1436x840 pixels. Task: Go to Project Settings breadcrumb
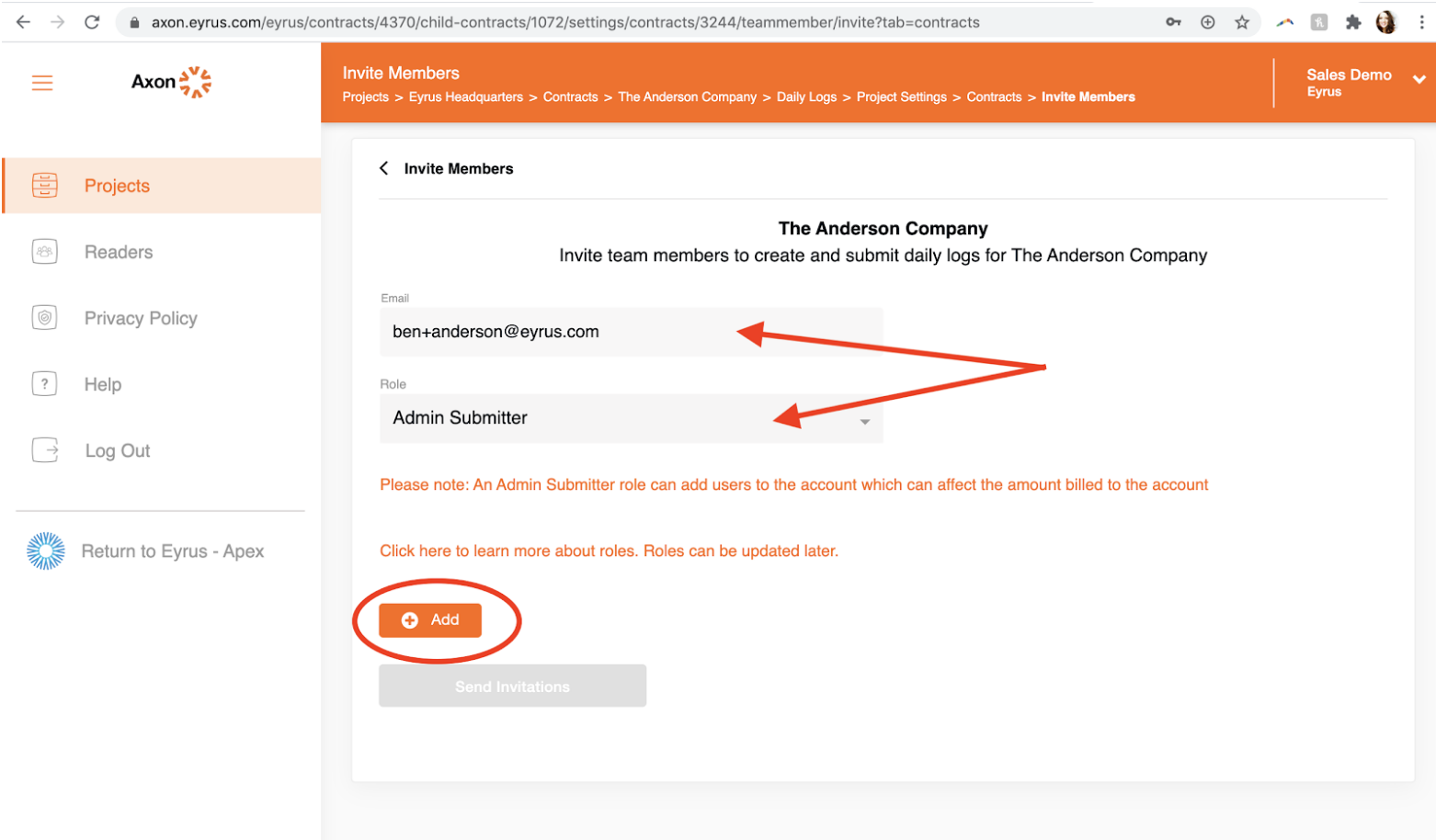901,97
